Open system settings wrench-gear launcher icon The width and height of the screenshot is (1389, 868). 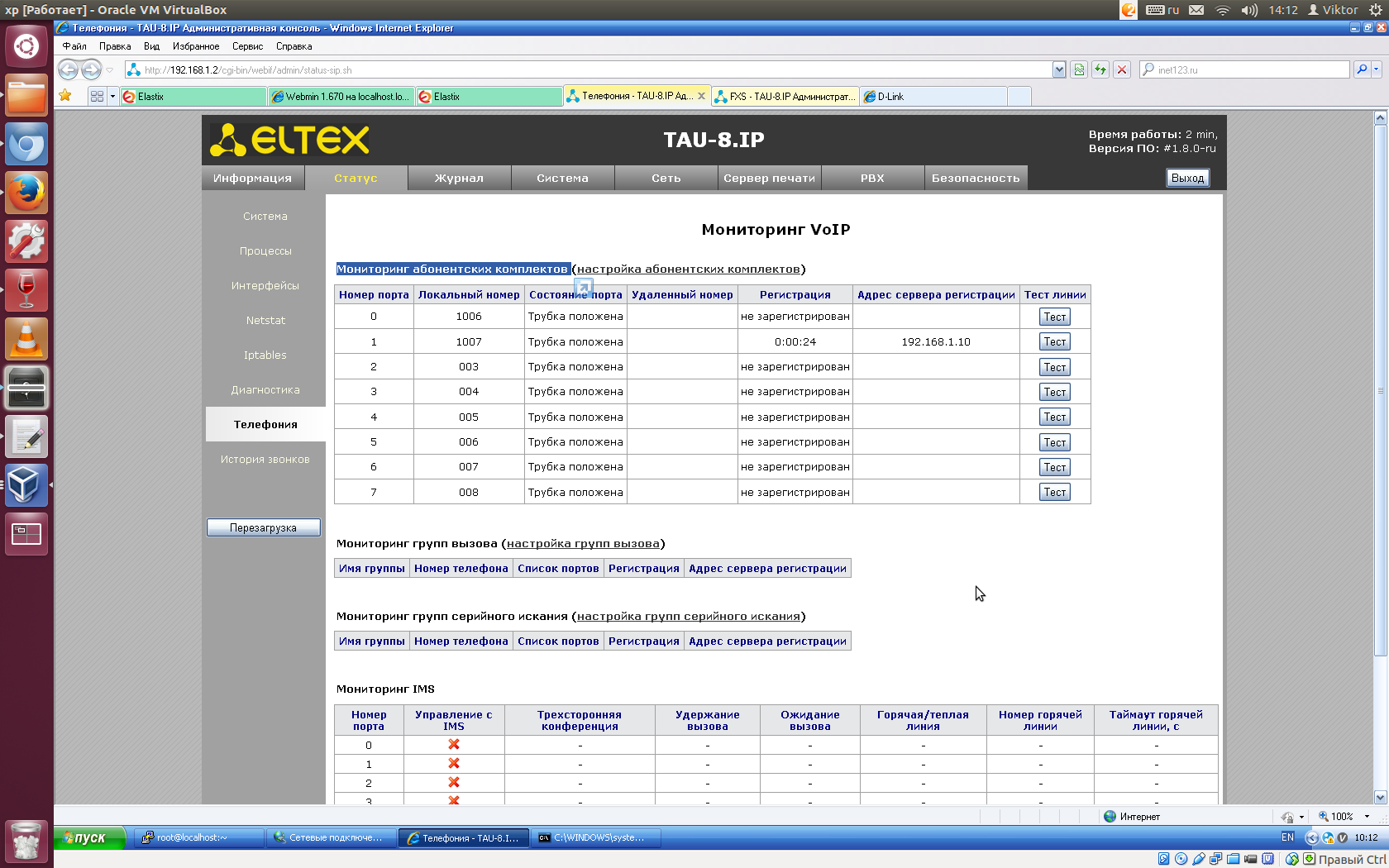click(x=26, y=241)
